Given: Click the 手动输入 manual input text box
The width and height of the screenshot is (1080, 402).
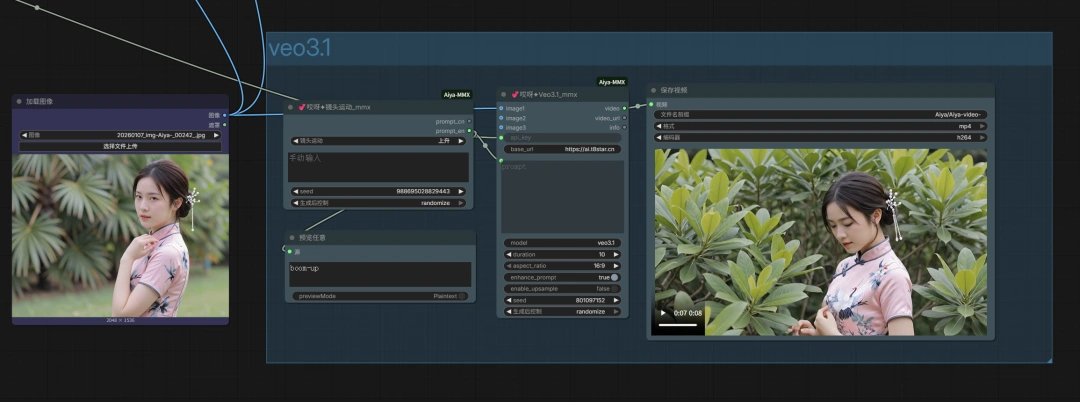Looking at the screenshot, I should 378,166.
